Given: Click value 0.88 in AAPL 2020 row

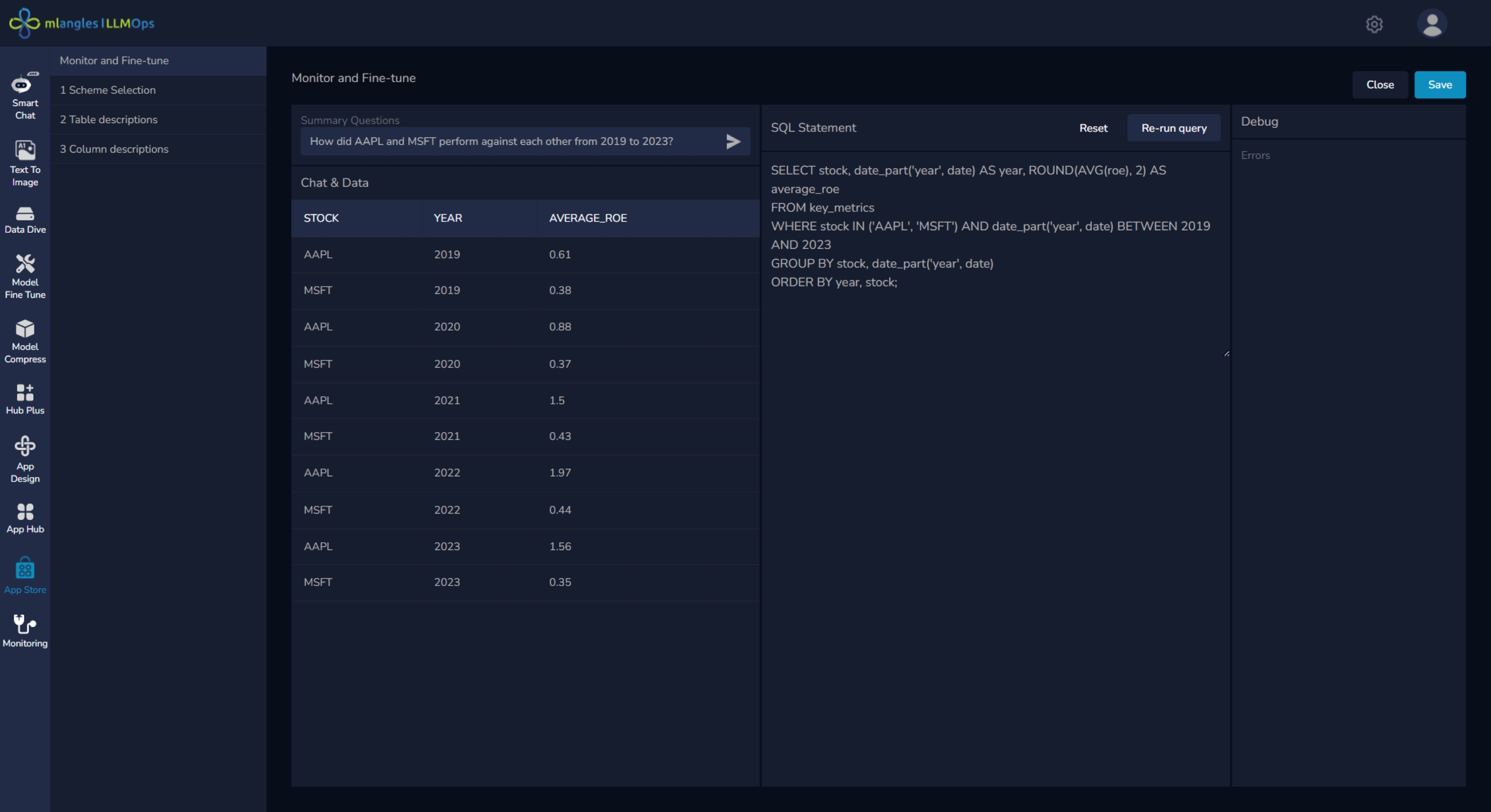Looking at the screenshot, I should pos(560,327).
